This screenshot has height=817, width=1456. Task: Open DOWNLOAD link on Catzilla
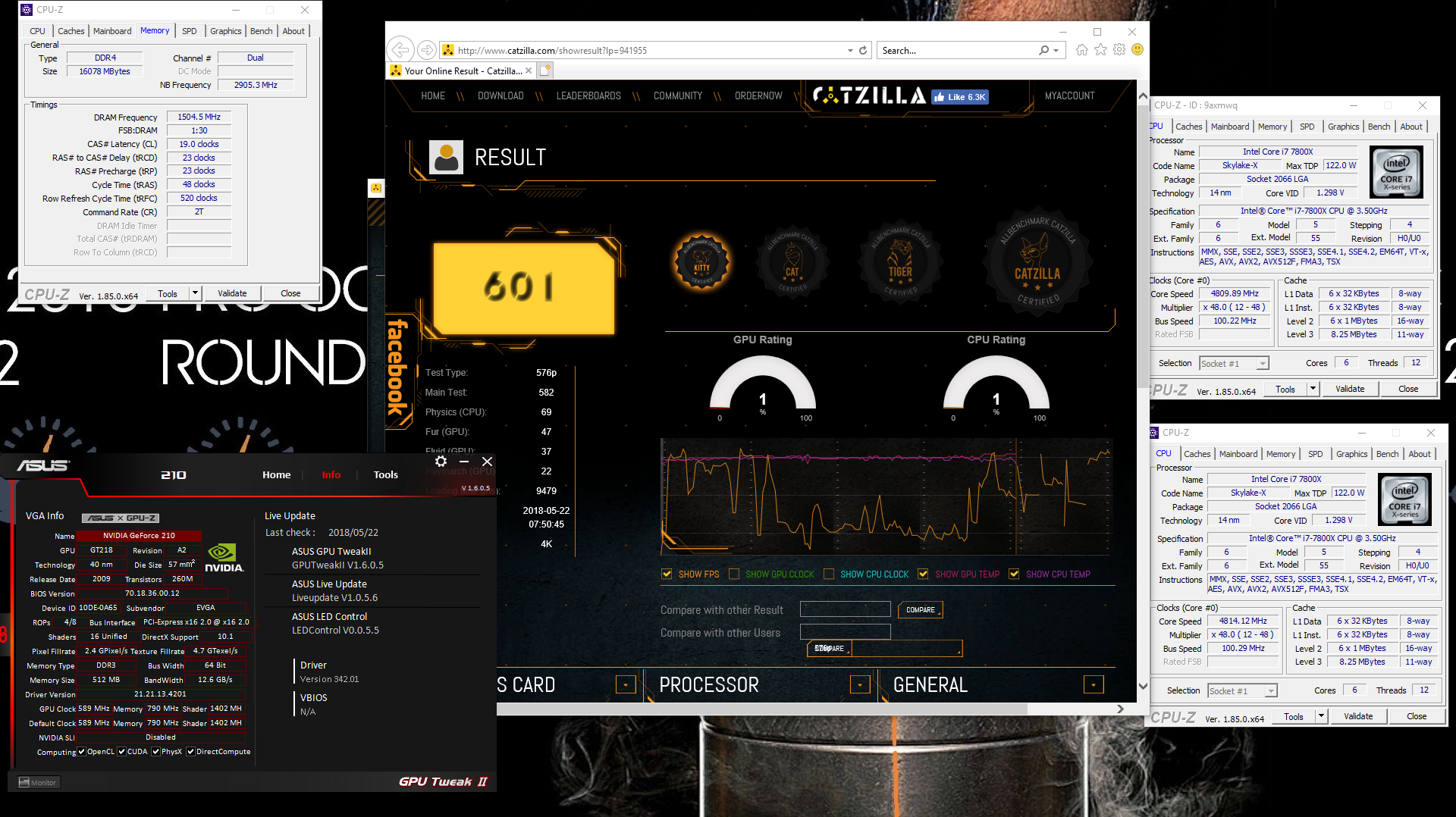click(500, 95)
